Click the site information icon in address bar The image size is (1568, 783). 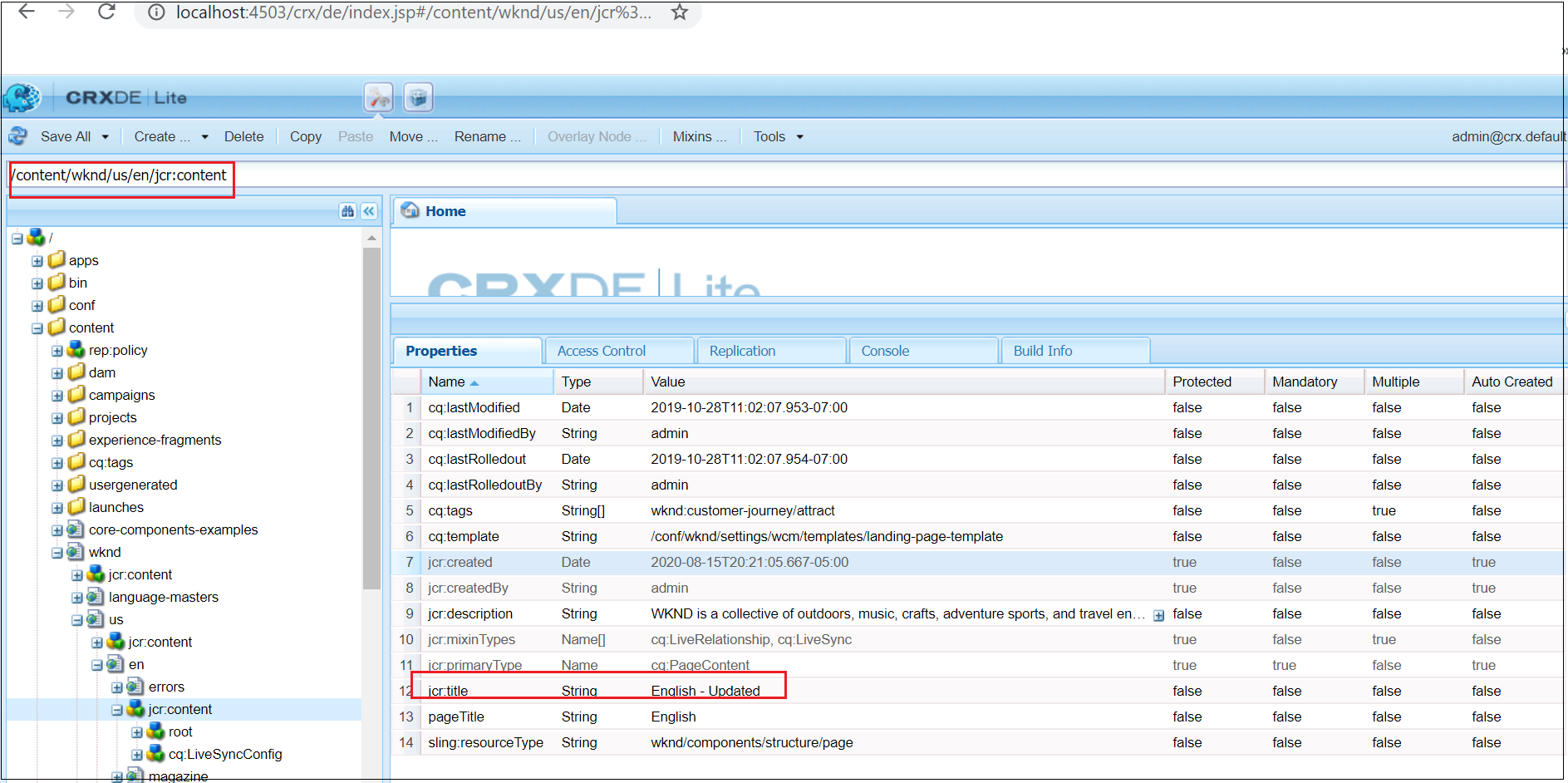click(156, 12)
